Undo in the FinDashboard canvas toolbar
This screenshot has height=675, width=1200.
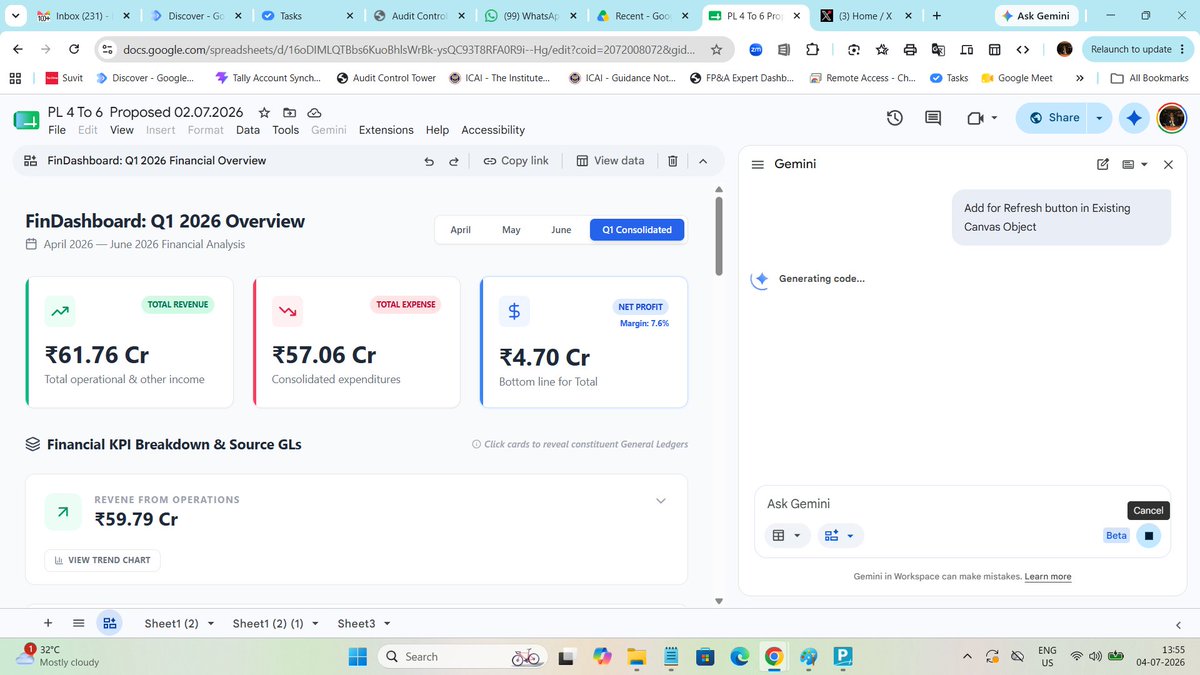click(x=429, y=161)
